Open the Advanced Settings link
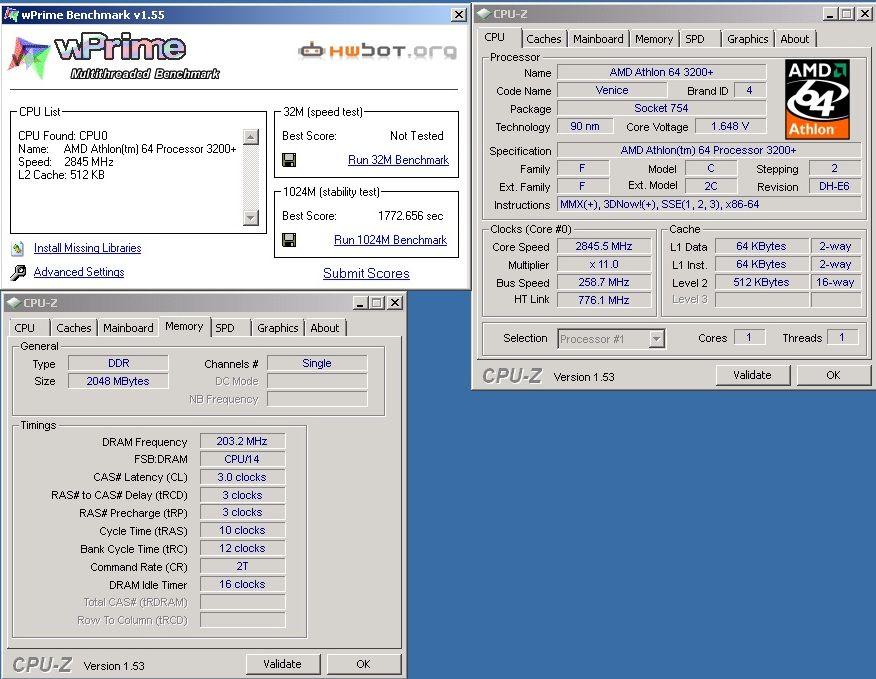This screenshot has width=876, height=679. 79,272
